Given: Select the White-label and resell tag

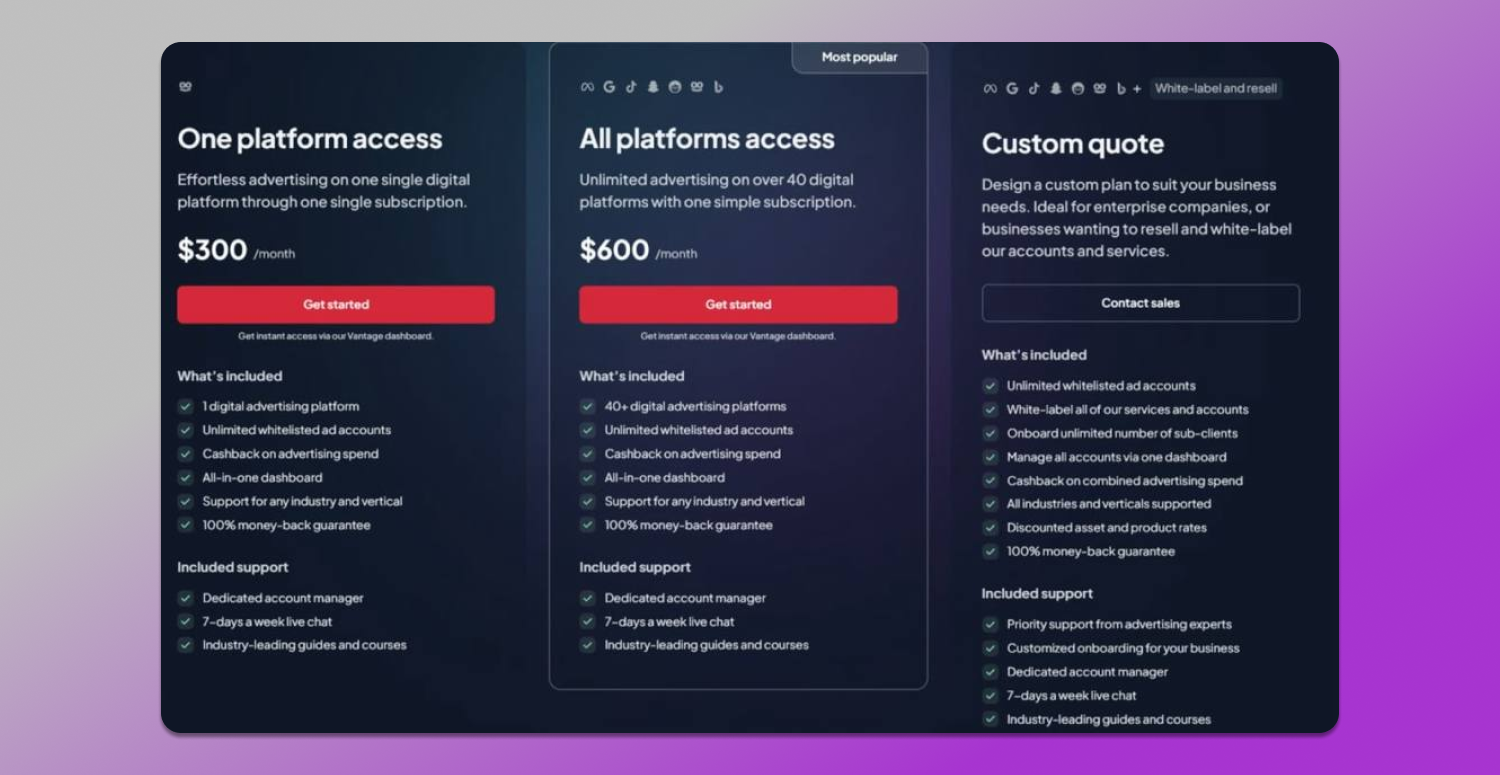Looking at the screenshot, I should [x=1215, y=88].
